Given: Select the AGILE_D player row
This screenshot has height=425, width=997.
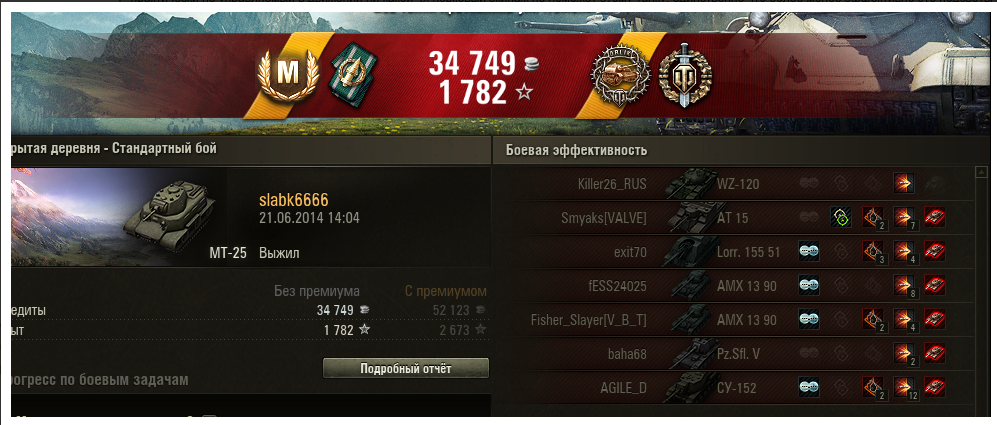Looking at the screenshot, I should click(732, 387).
